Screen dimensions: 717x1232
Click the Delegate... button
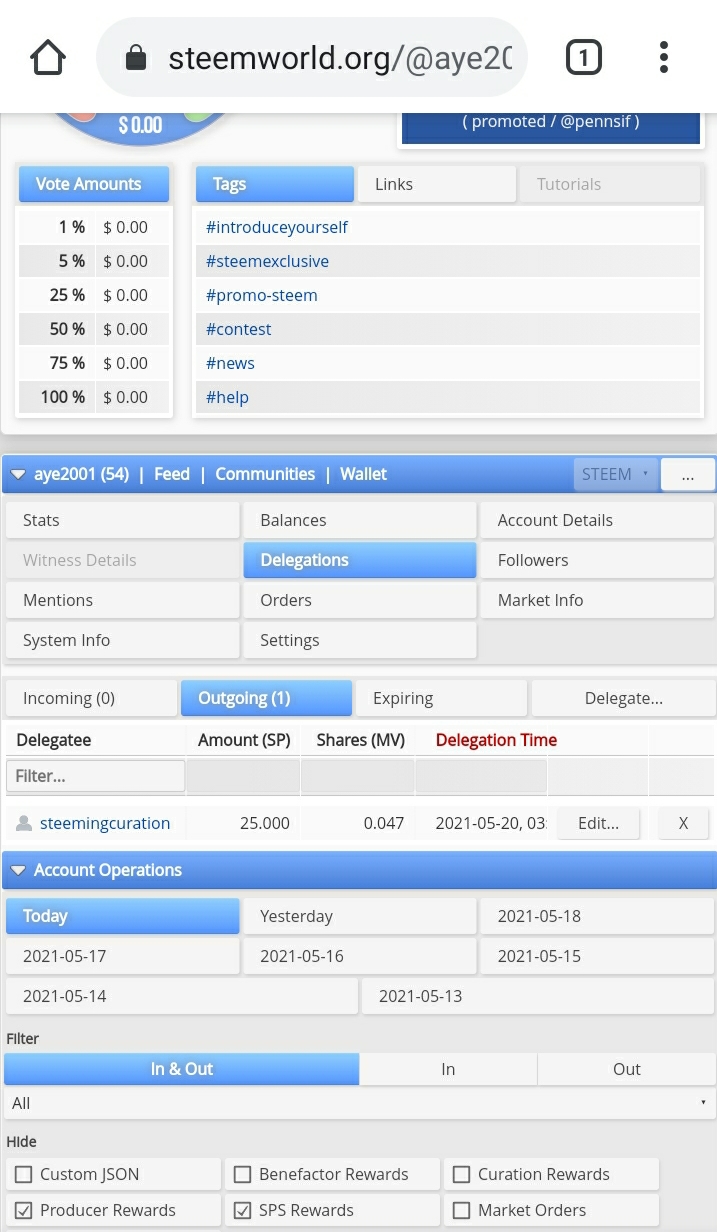pyautogui.click(x=623, y=698)
